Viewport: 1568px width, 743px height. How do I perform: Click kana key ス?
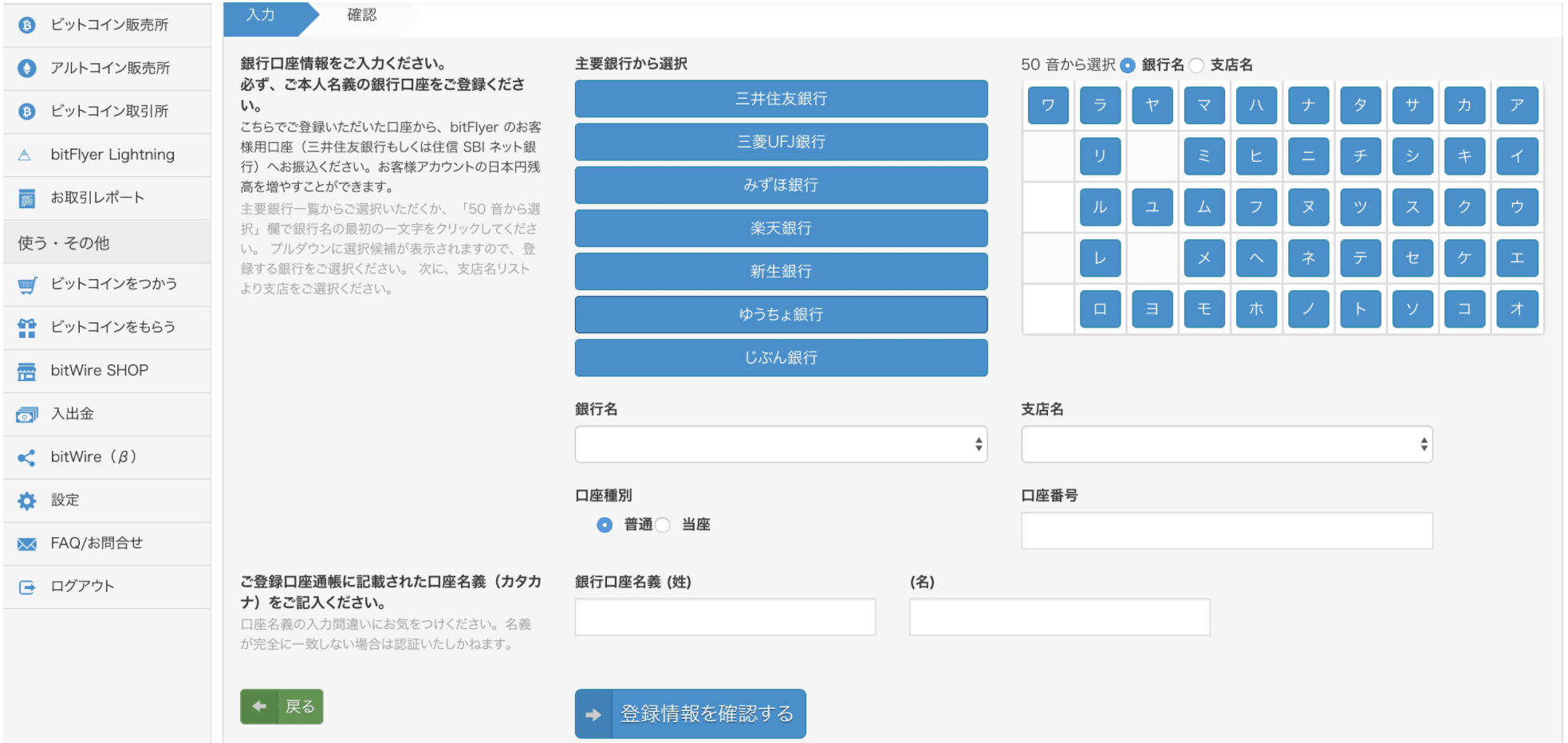(1412, 207)
